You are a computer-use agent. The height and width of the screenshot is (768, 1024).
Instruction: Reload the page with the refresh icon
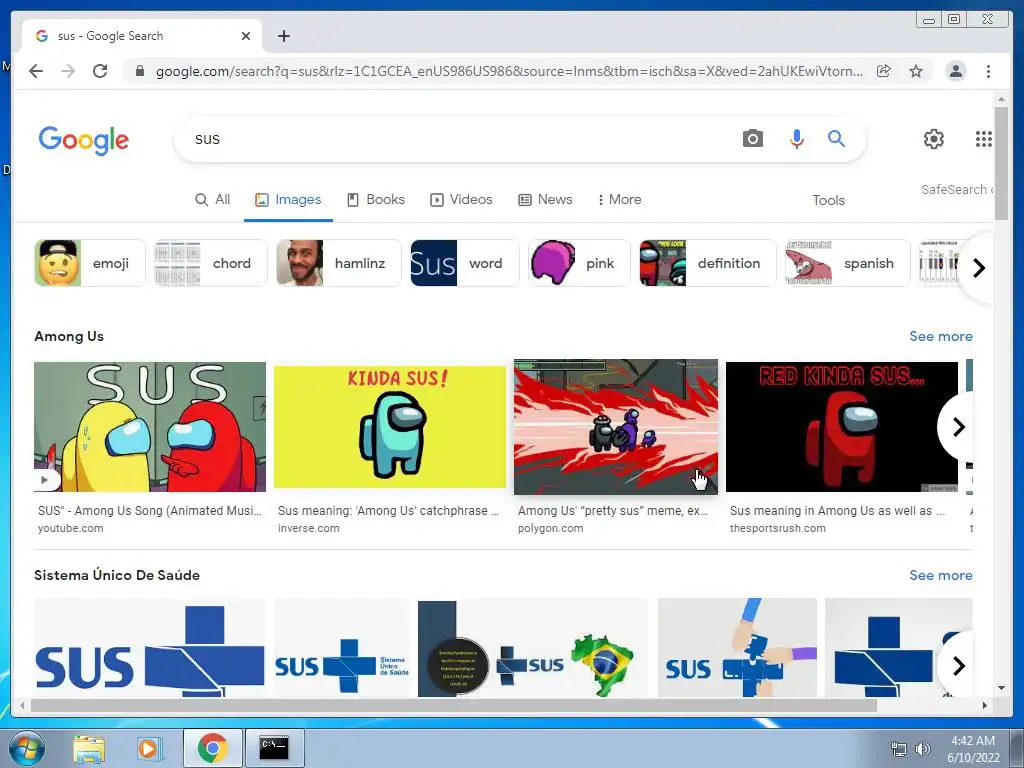[100, 71]
